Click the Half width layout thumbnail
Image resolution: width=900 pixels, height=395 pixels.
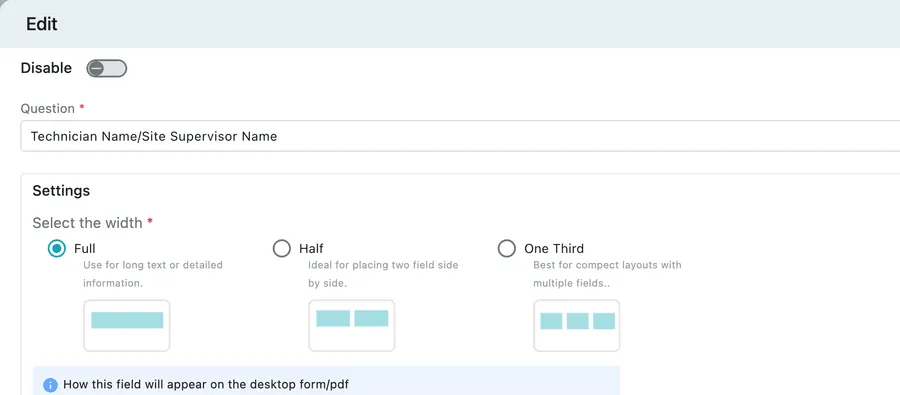(352, 326)
